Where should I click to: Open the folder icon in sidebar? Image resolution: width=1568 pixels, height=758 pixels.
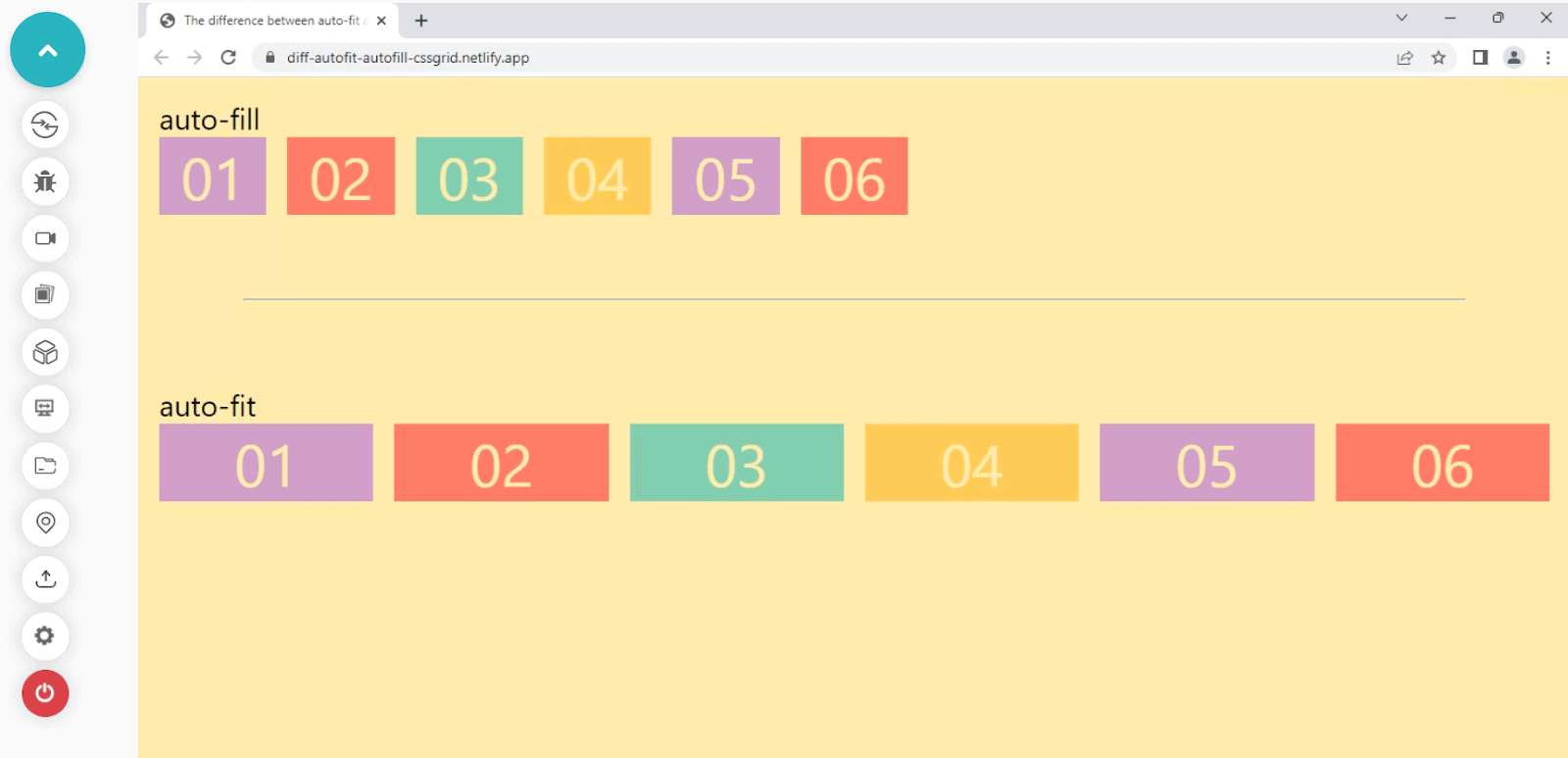tap(45, 466)
